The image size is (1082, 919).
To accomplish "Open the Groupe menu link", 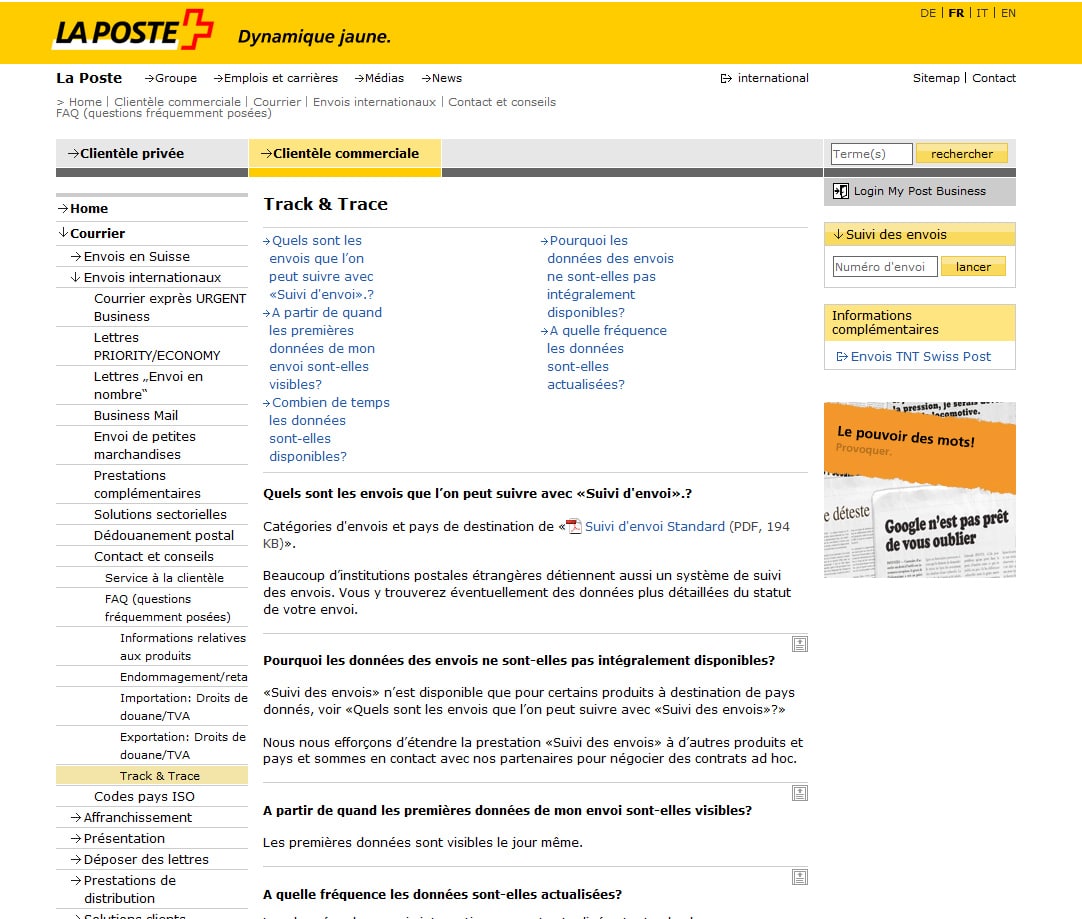I will (x=170, y=78).
